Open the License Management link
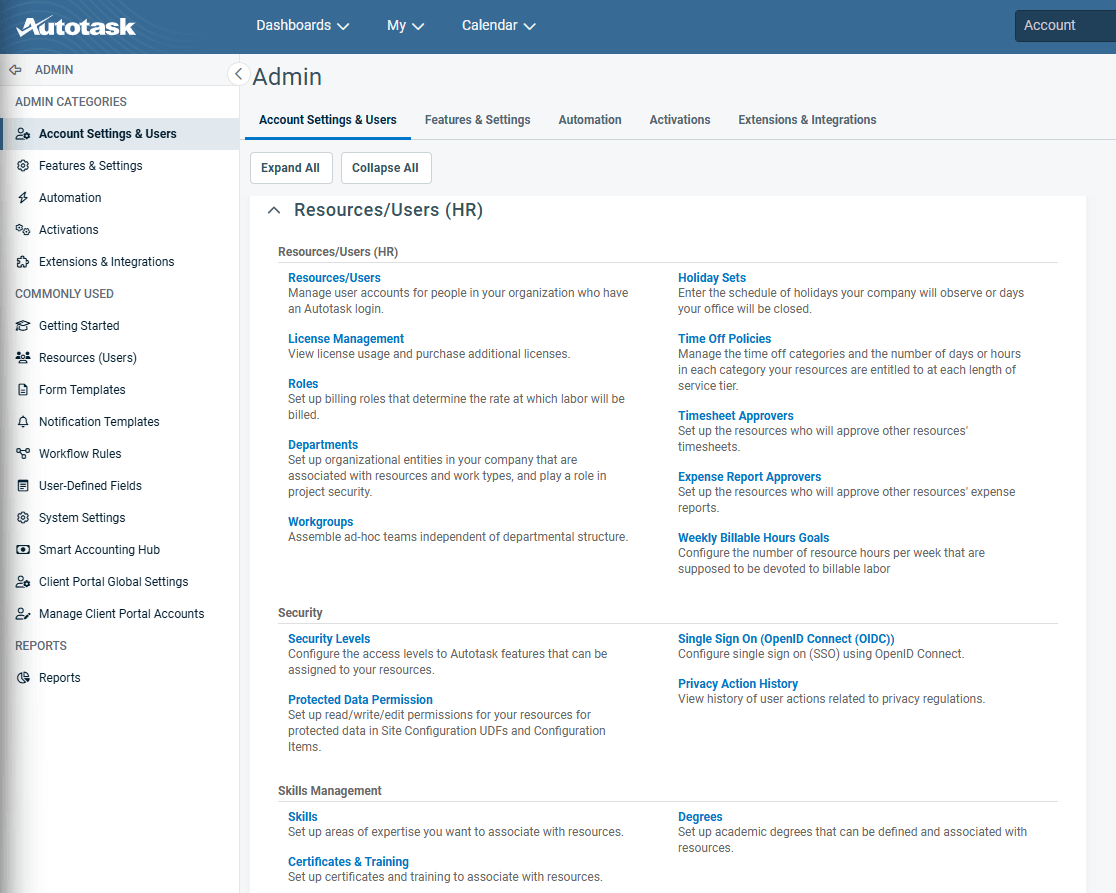Image resolution: width=1116 pixels, height=893 pixels. pos(346,339)
